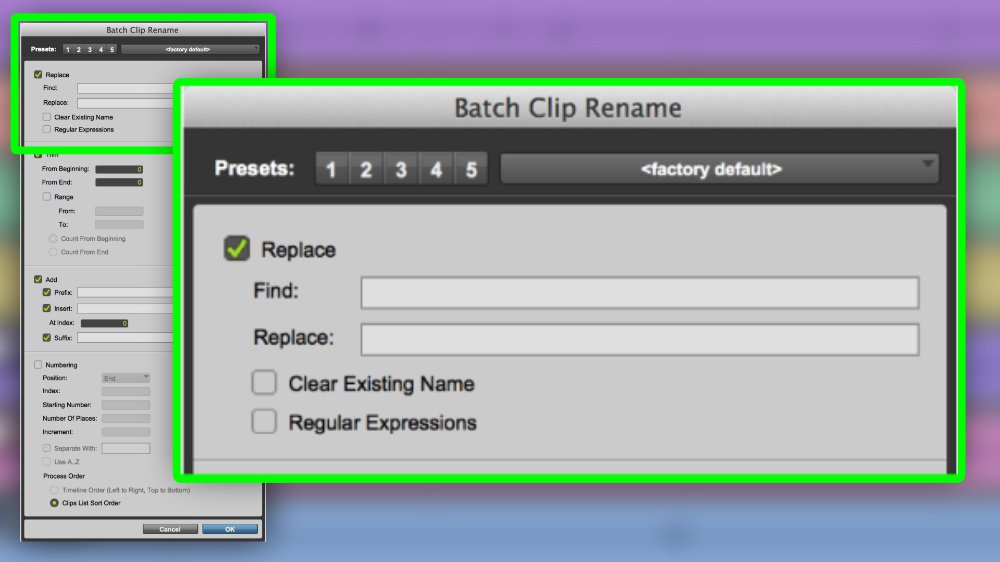The image size is (1000, 562).
Task: Click the small dialog's Find field
Action: (125, 88)
